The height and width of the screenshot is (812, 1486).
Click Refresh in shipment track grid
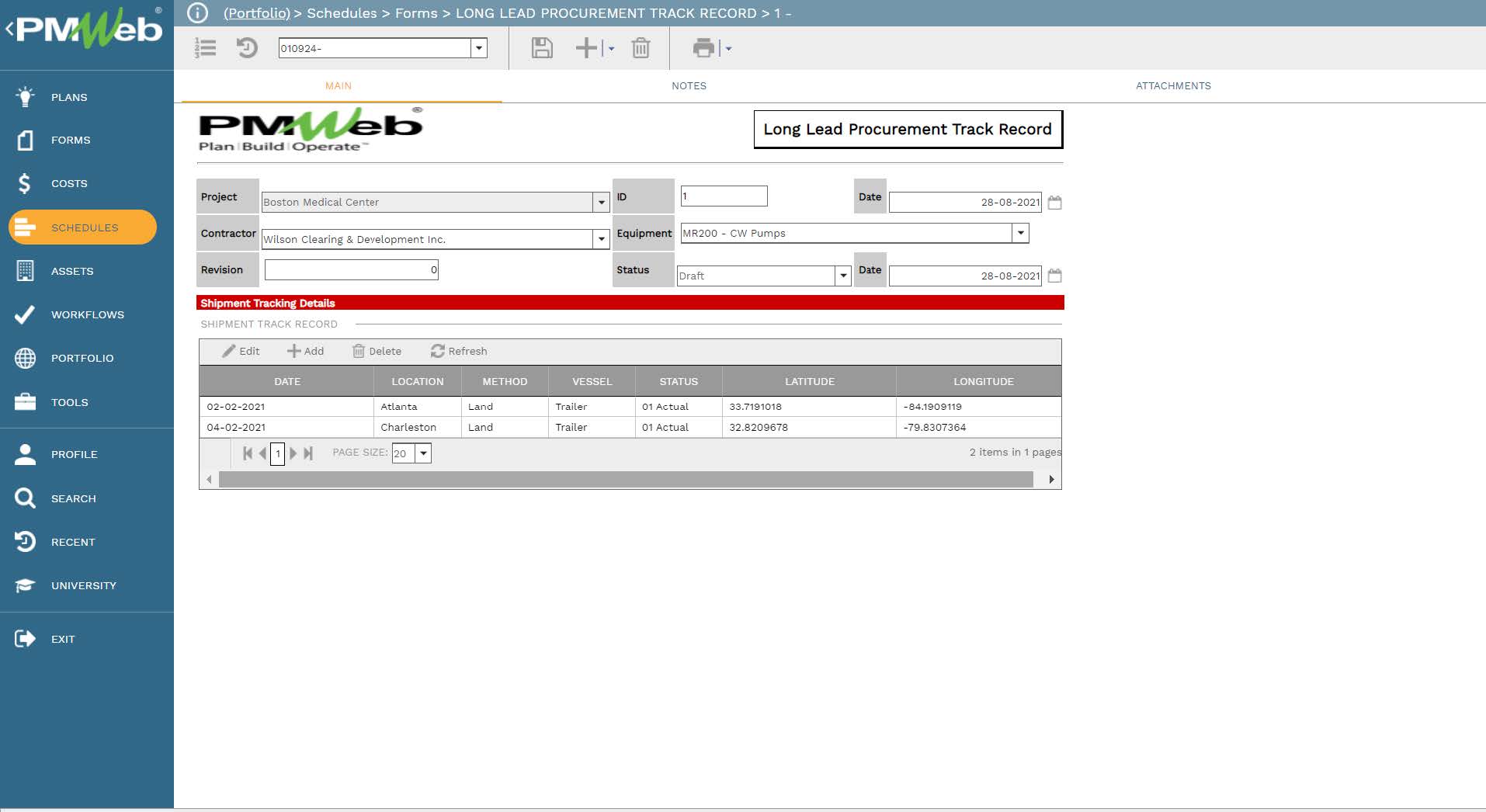(x=459, y=352)
